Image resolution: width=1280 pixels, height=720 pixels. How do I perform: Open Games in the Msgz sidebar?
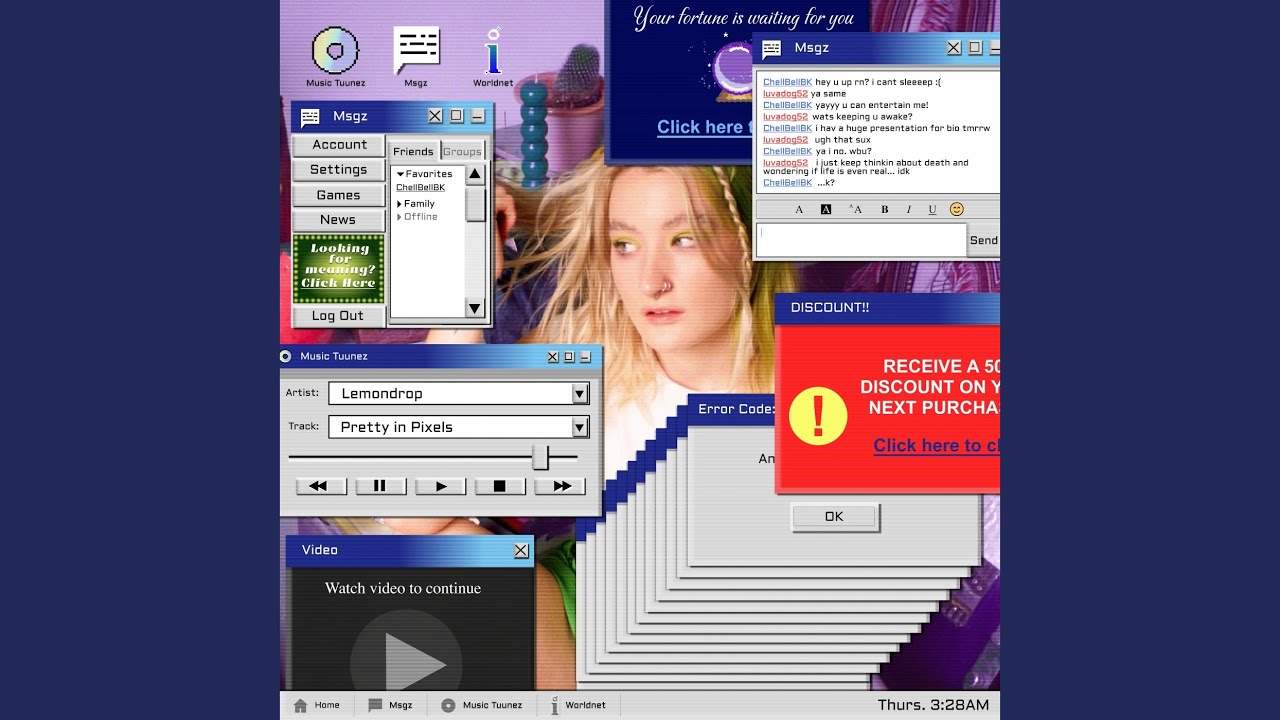click(x=339, y=195)
